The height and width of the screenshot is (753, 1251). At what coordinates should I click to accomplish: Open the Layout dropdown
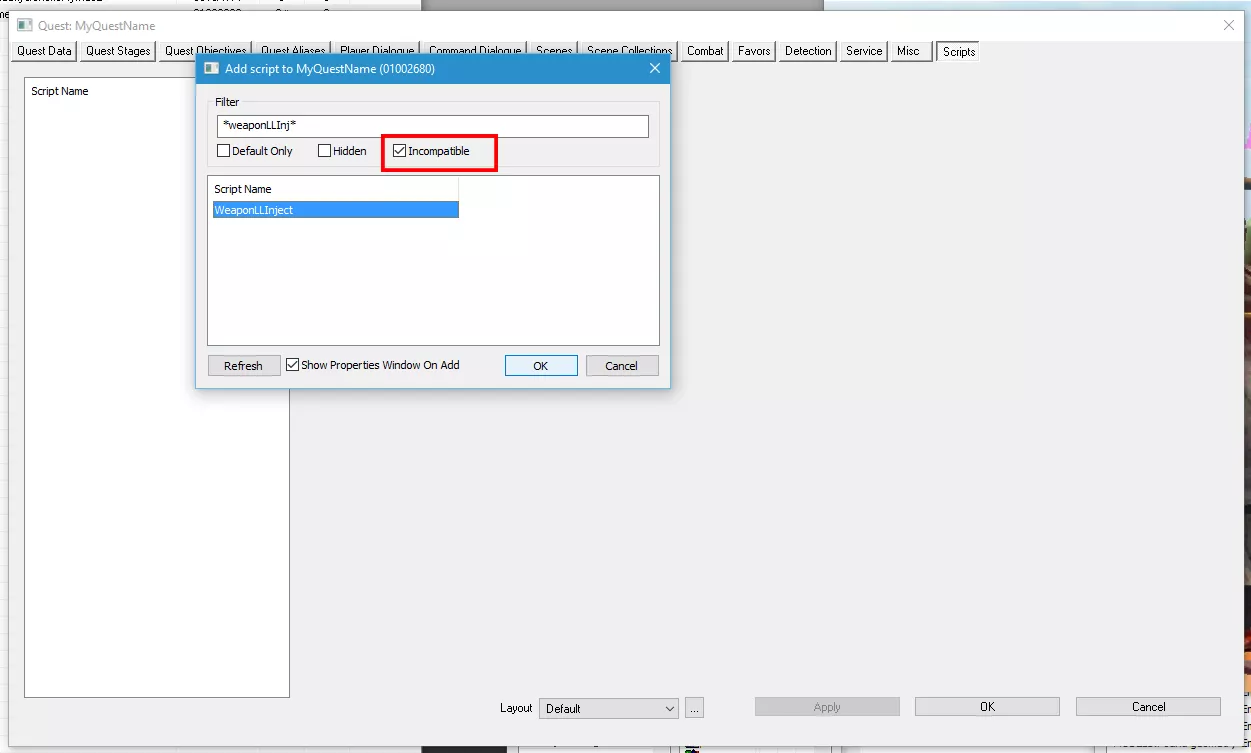pos(608,708)
